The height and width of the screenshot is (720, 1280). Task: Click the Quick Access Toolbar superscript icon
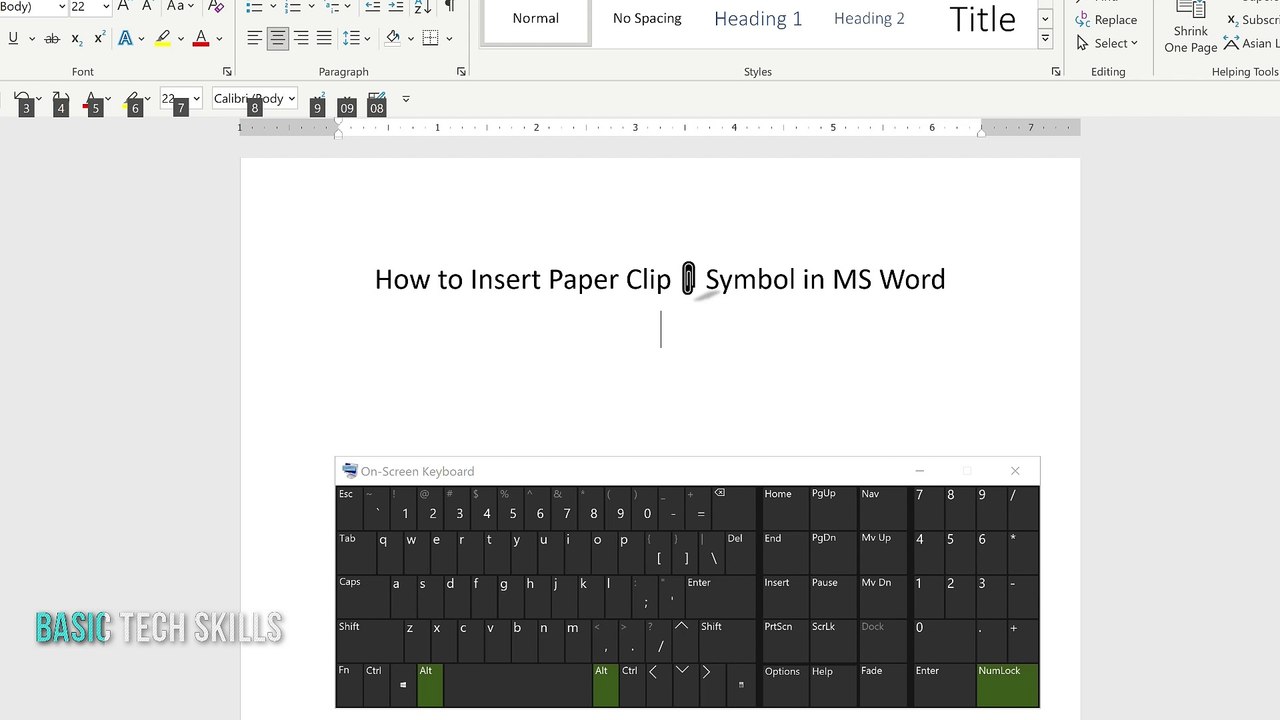click(x=319, y=99)
